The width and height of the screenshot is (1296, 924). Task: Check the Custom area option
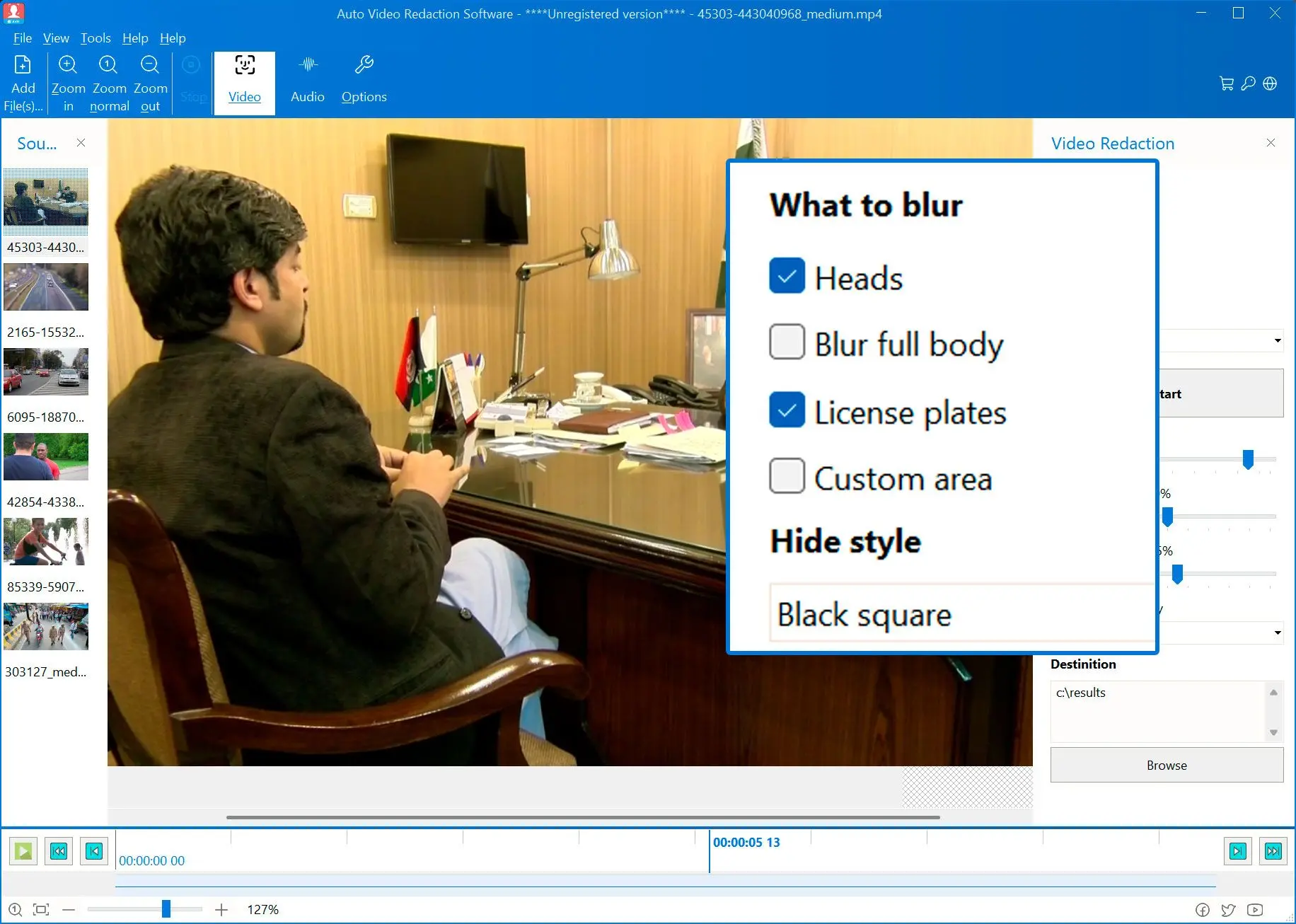point(786,476)
